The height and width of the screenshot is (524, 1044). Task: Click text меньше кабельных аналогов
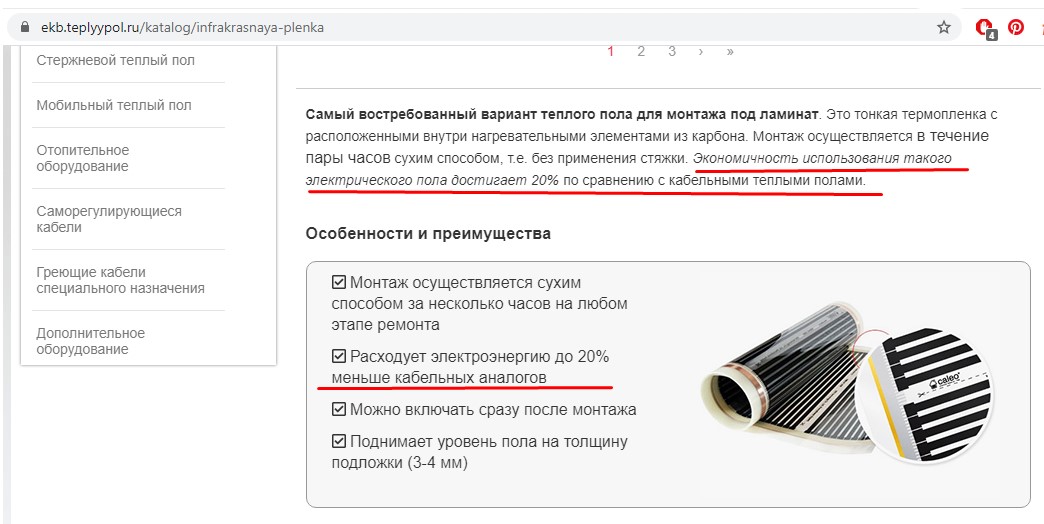(439, 378)
